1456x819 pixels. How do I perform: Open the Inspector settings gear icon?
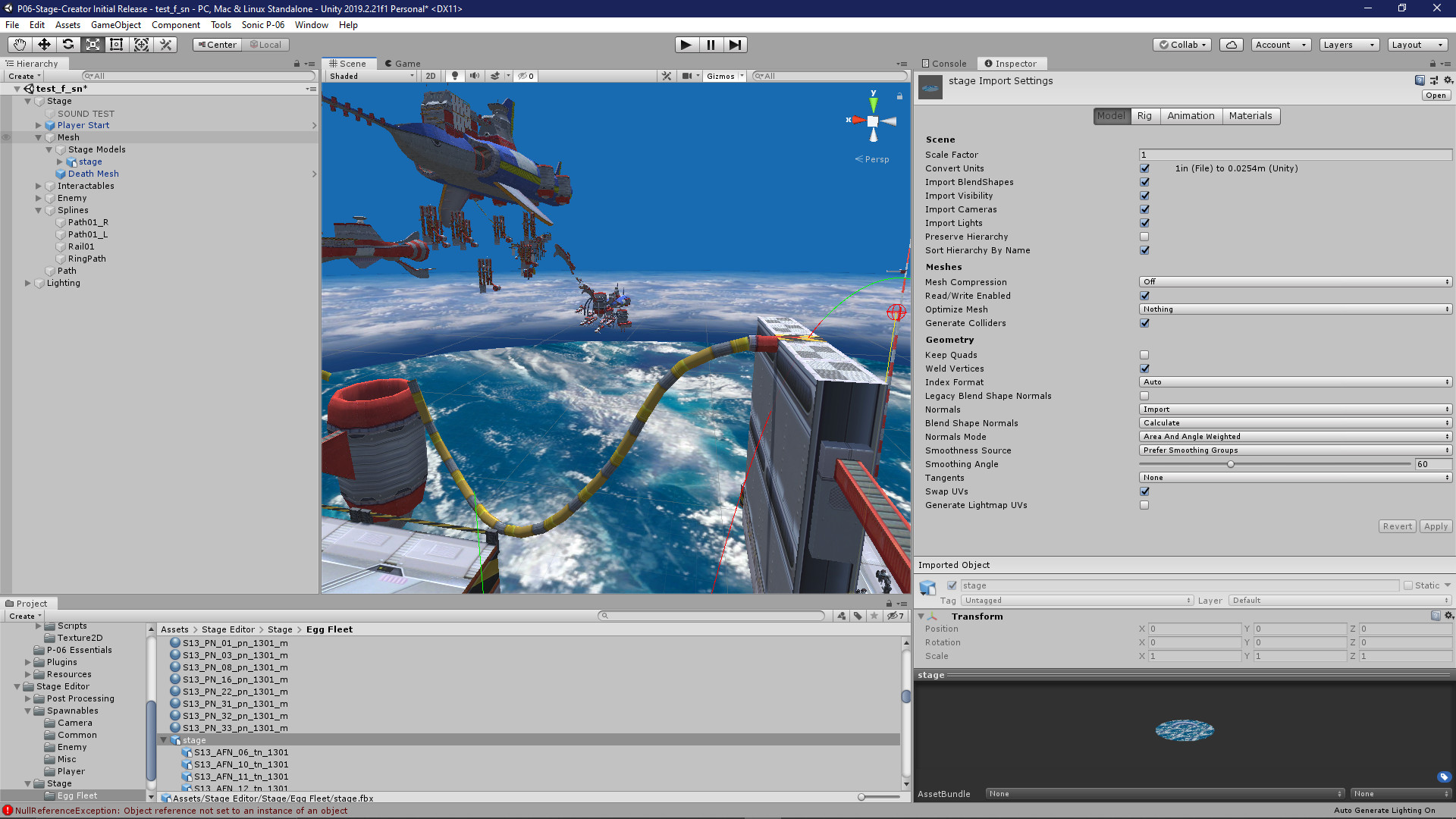pos(1449,80)
